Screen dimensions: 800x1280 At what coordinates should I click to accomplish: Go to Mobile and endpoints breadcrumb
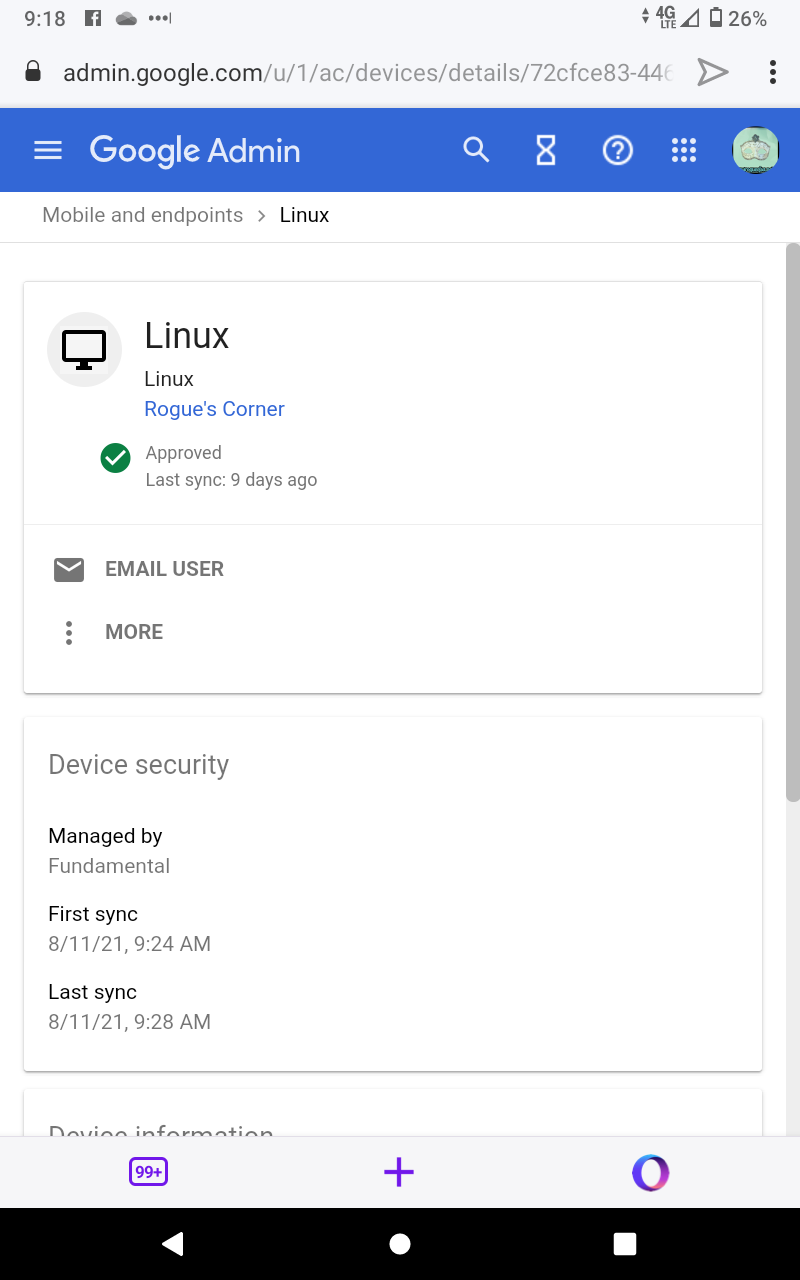coord(142,215)
